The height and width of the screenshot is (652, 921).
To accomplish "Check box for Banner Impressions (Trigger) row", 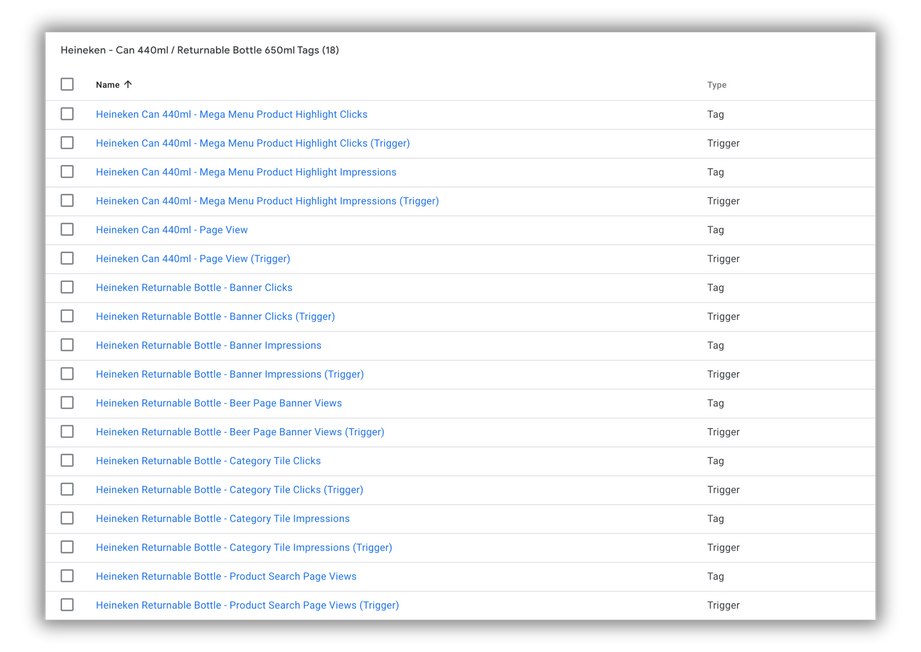I will 67,374.
